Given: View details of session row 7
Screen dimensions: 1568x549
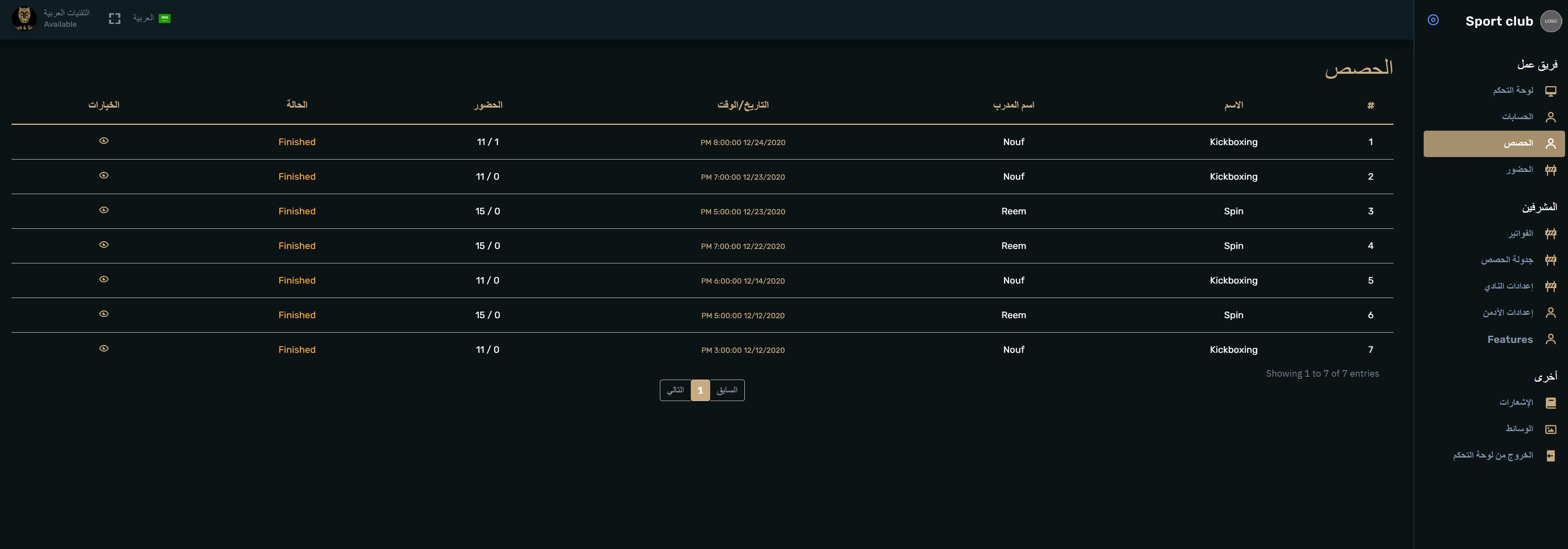Looking at the screenshot, I should pyautogui.click(x=104, y=349).
